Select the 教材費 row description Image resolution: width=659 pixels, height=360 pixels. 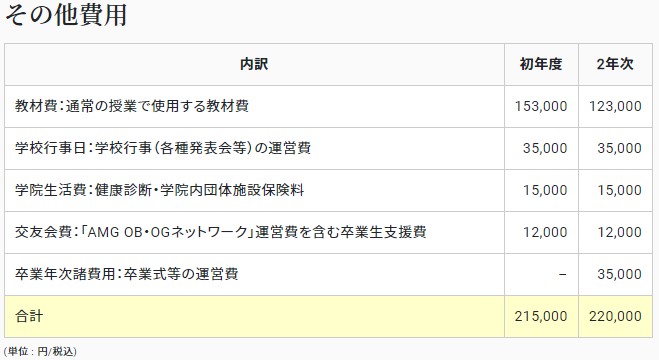click(132, 106)
